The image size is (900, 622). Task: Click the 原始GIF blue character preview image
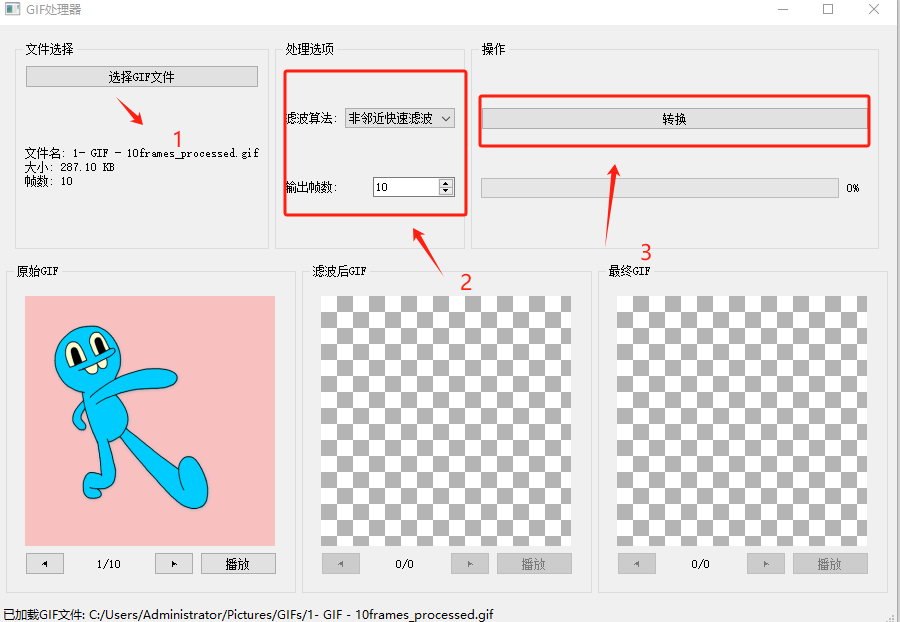[149, 420]
